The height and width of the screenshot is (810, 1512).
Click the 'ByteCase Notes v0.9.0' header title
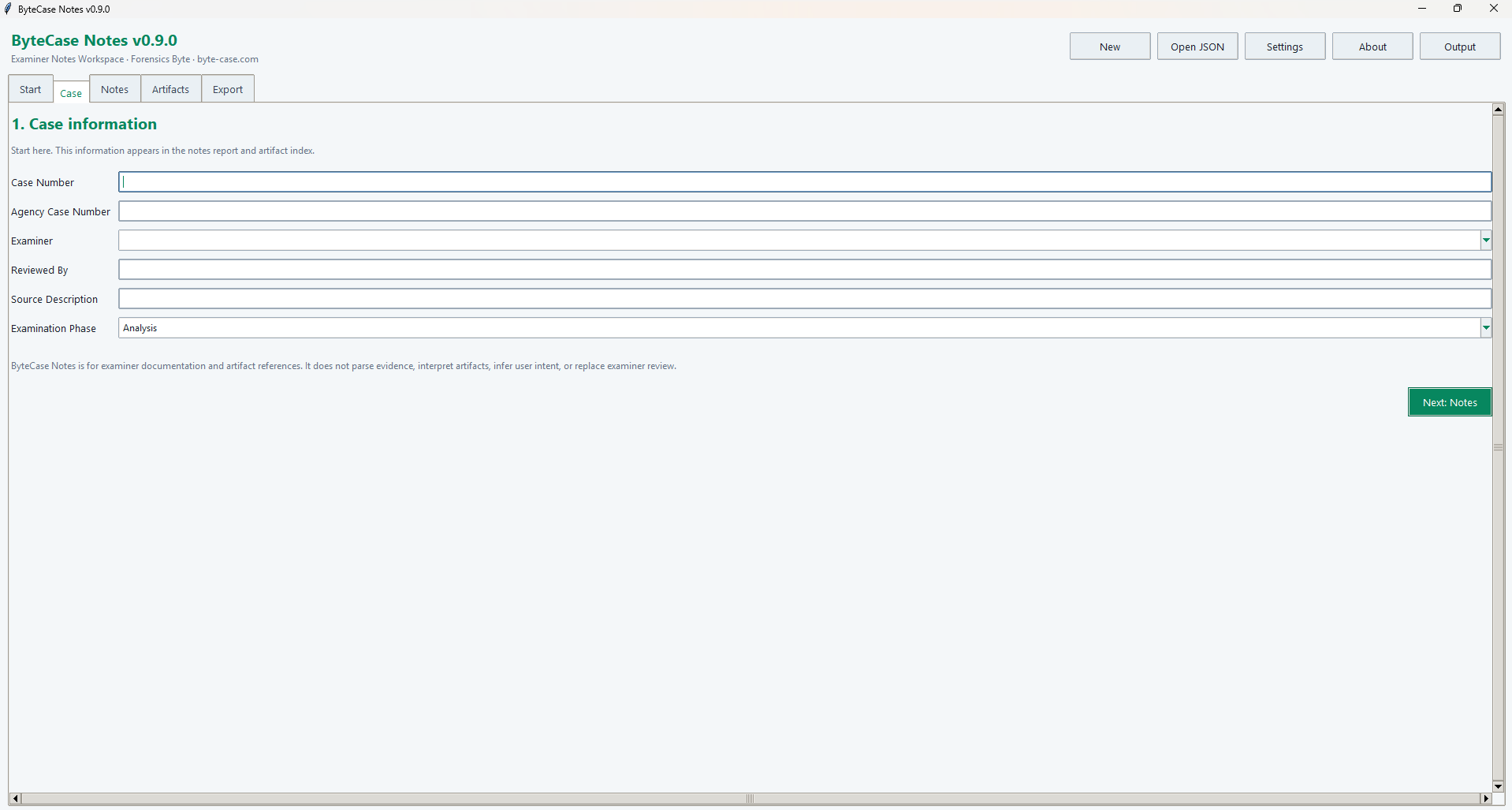tap(95, 40)
